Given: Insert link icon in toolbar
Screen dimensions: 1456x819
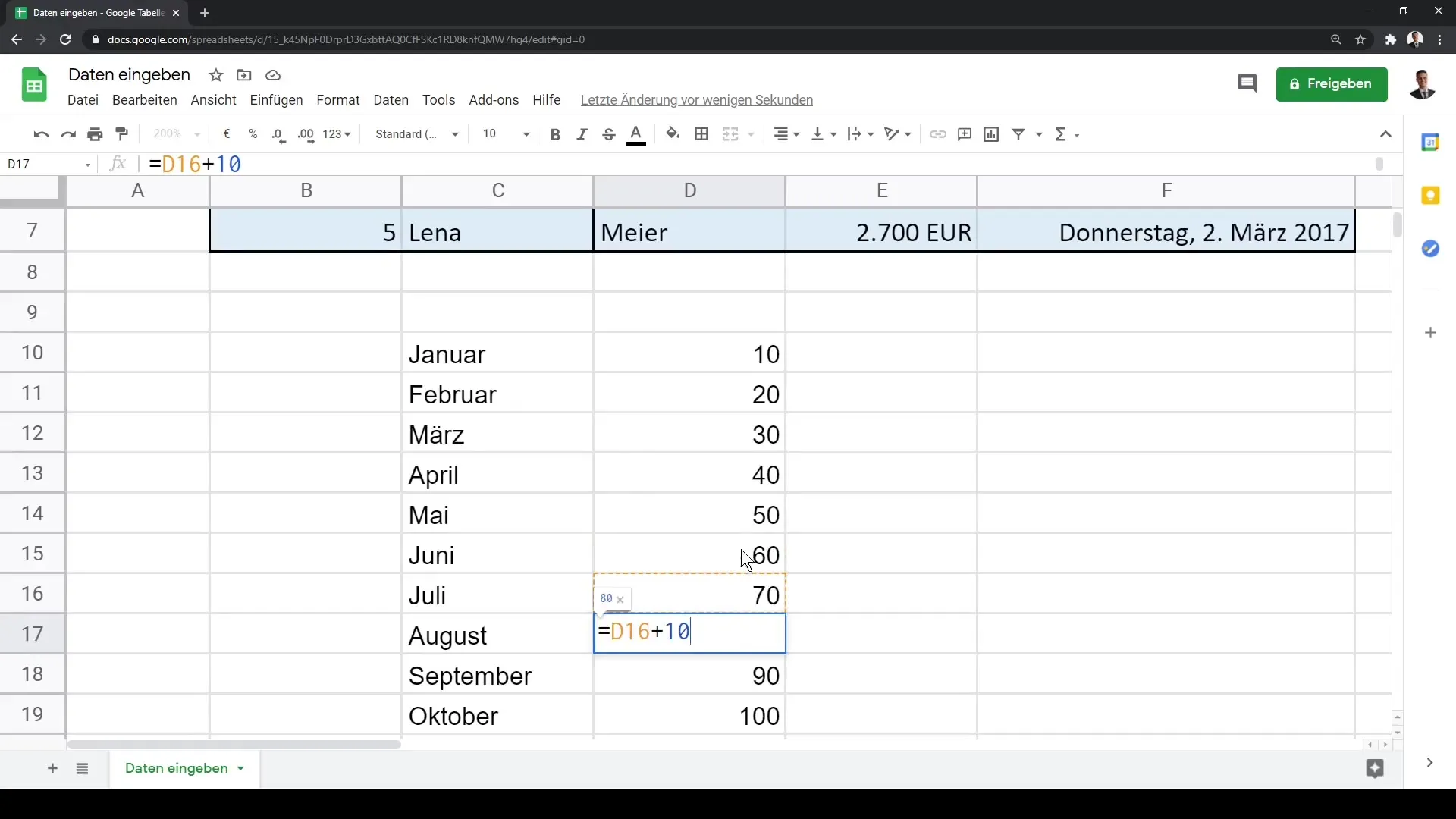Looking at the screenshot, I should (x=938, y=134).
